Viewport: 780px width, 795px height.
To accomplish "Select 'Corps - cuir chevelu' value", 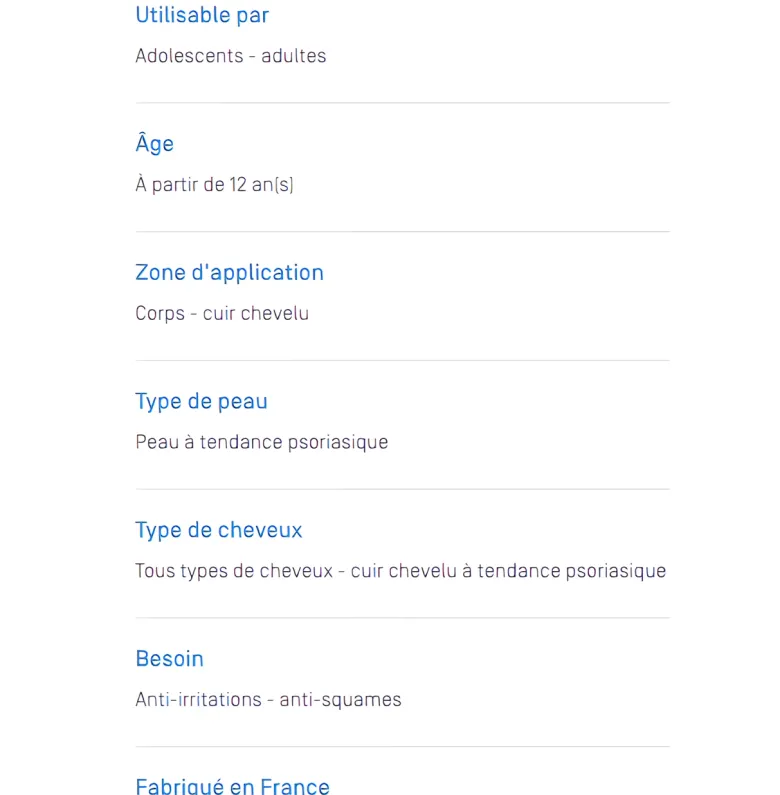I will pyautogui.click(x=222, y=313).
